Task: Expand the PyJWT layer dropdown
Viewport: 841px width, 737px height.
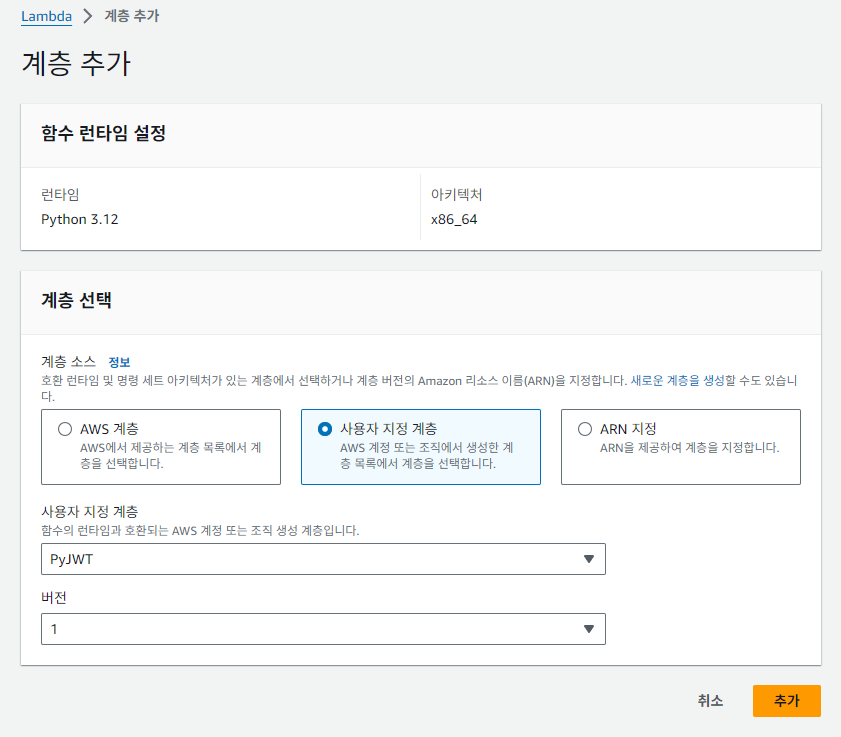Action: tap(323, 559)
